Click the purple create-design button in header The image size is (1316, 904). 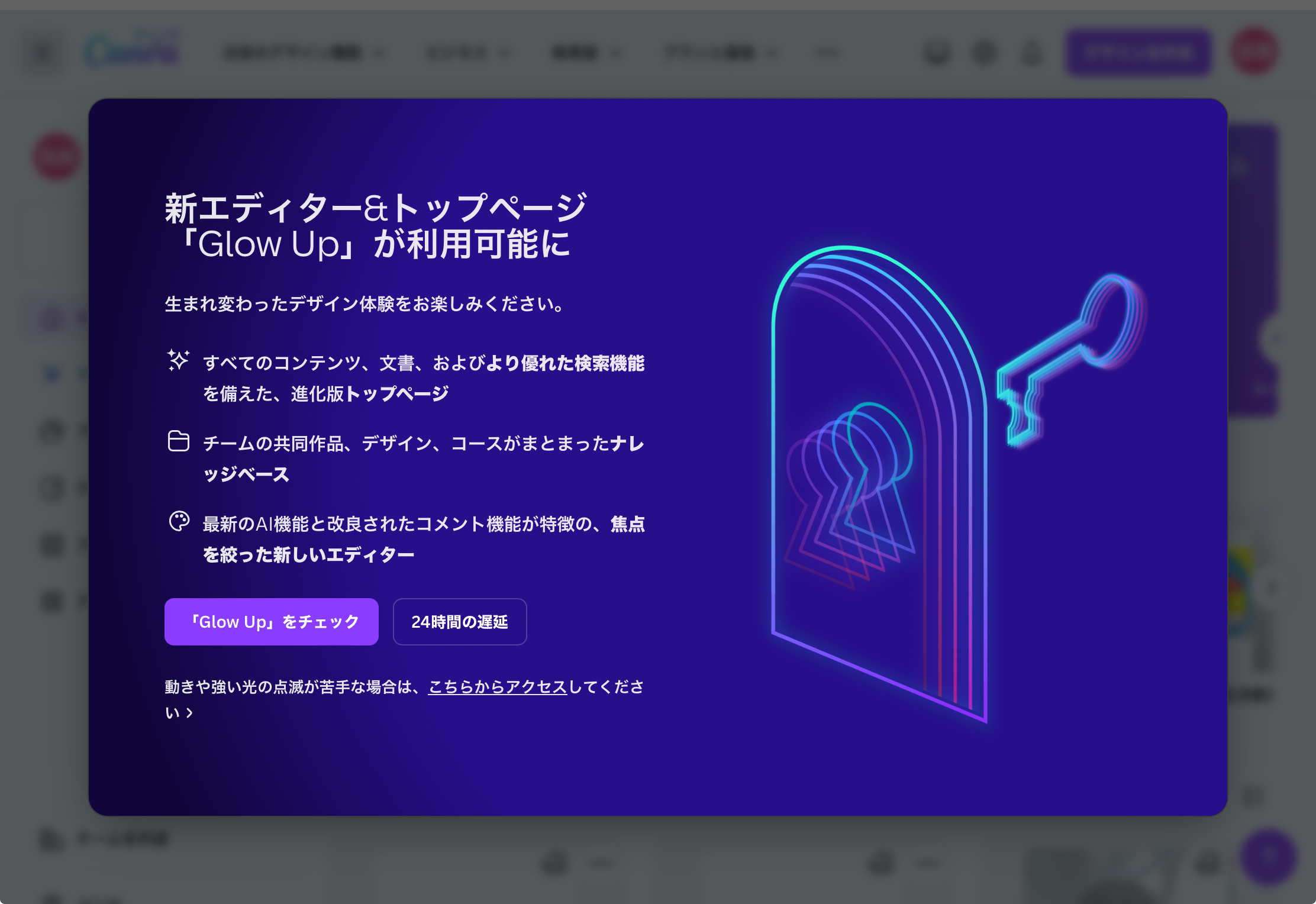[x=1138, y=53]
